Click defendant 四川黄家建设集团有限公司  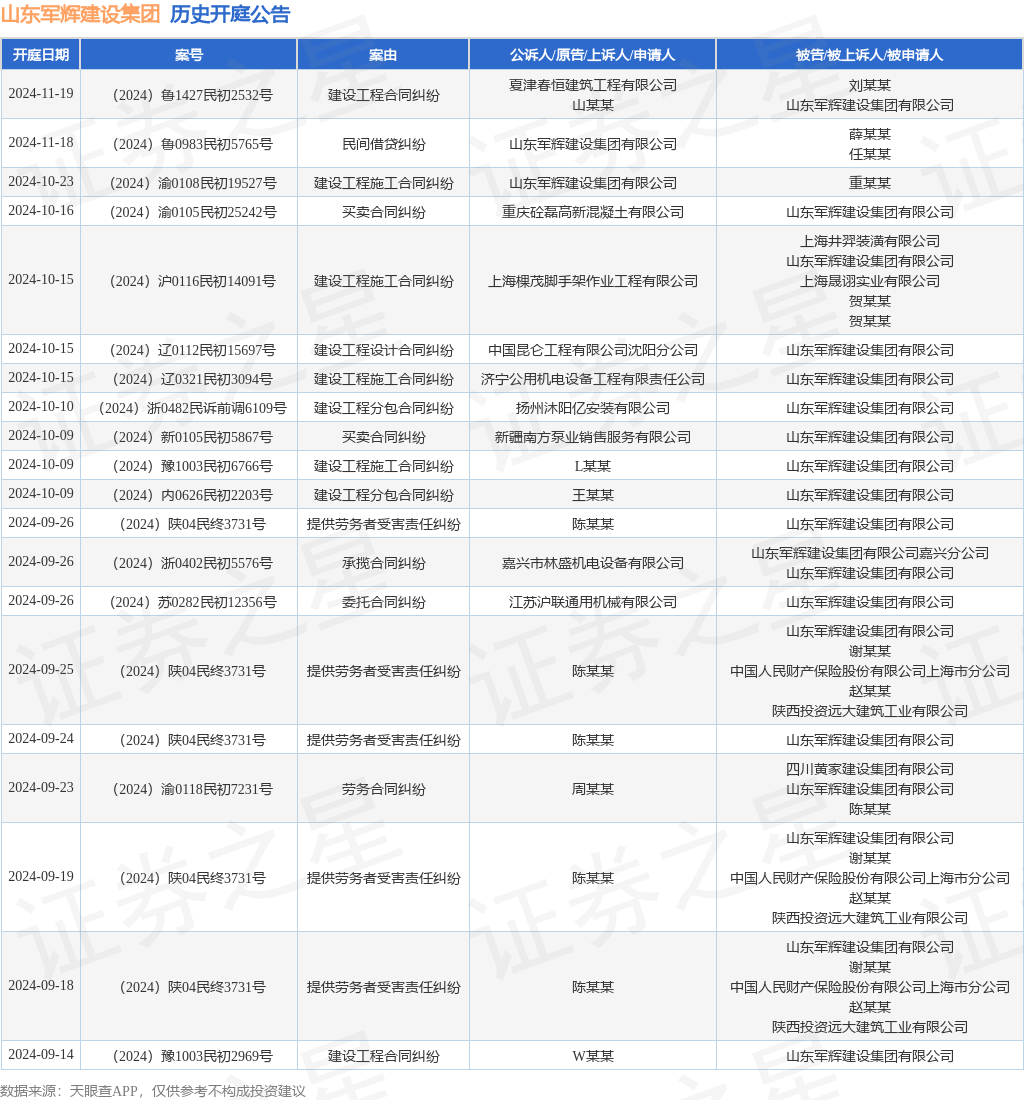point(870,770)
